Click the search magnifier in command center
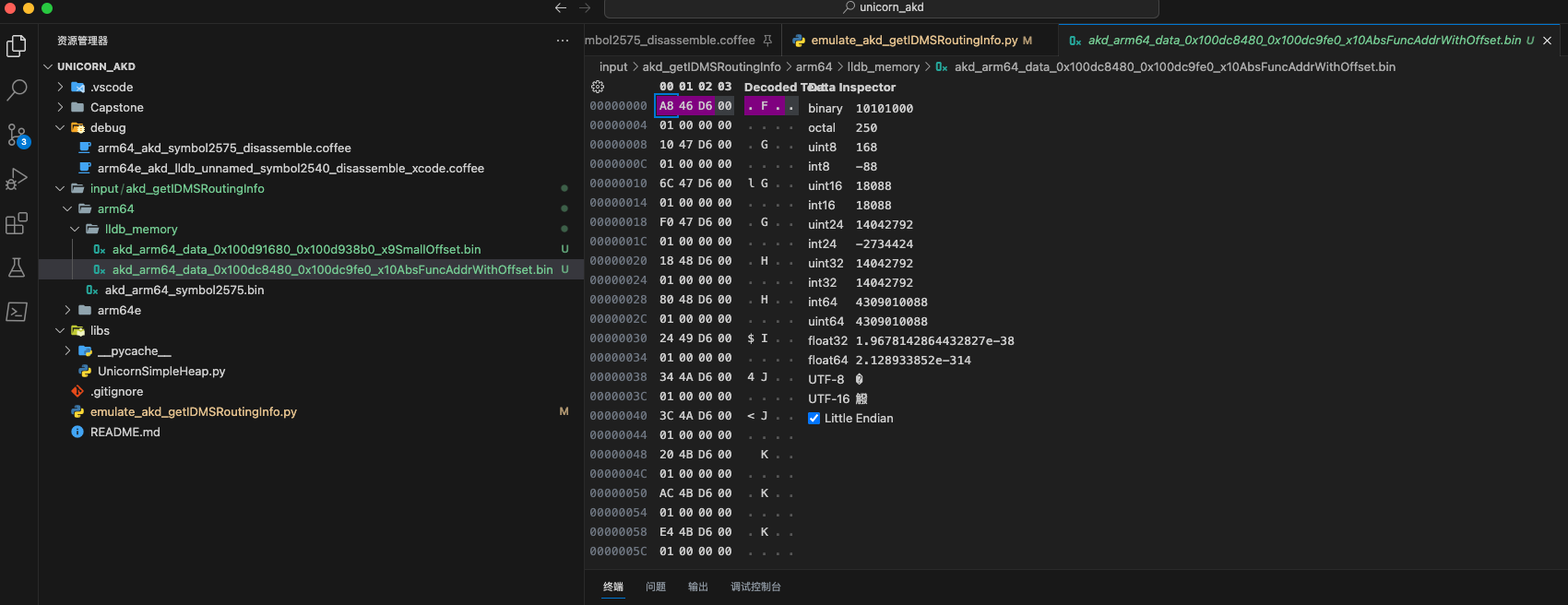This screenshot has height=605, width=1568. pyautogui.click(x=849, y=7)
